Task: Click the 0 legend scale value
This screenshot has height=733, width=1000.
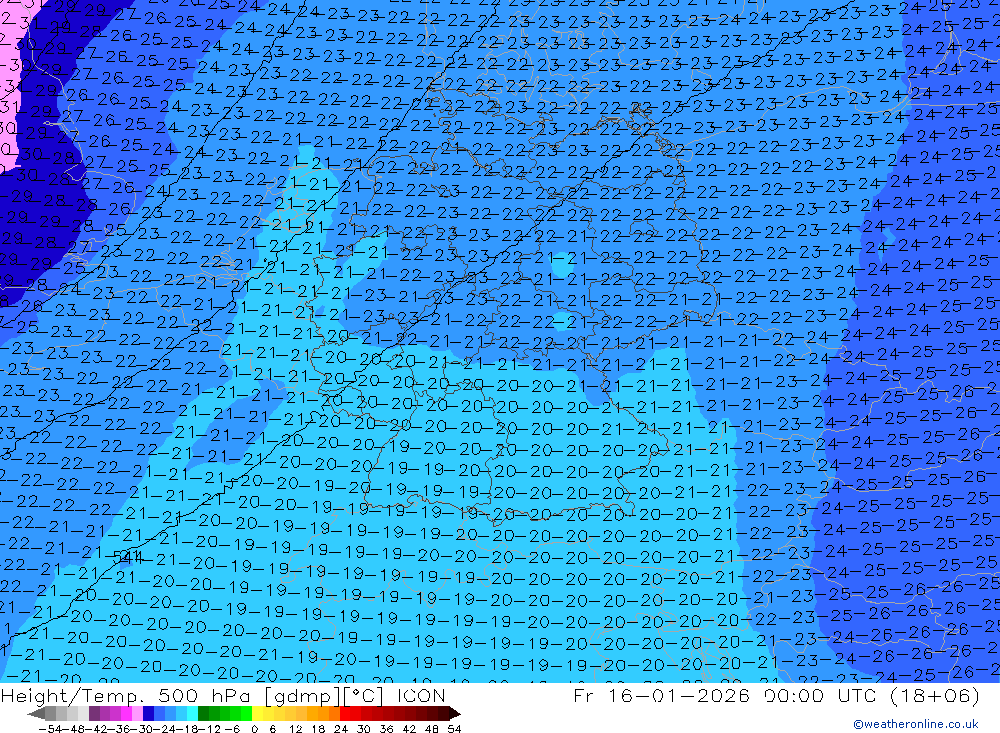Action: coord(254,729)
